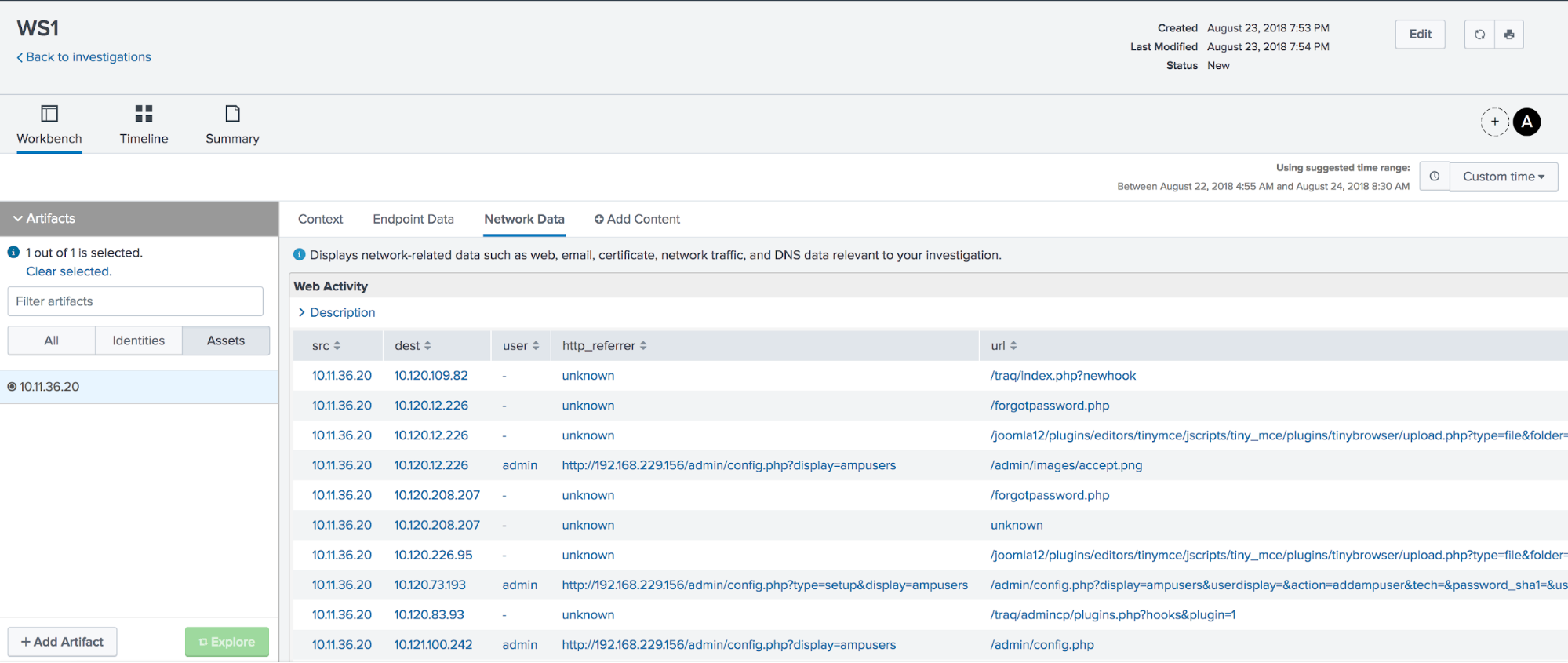
Task: Select the Identities filter
Action: [139, 341]
